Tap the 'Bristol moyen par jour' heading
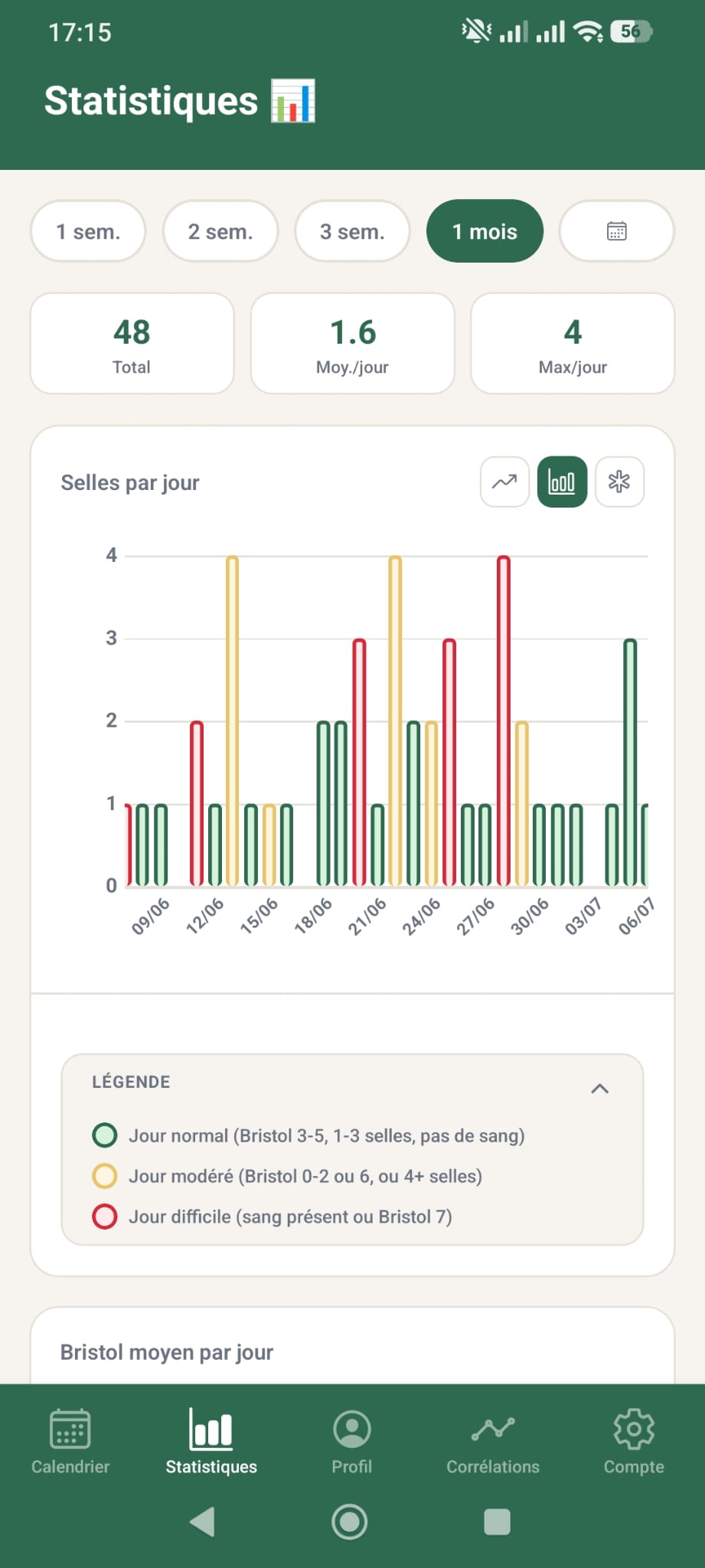This screenshot has height=1568, width=705. (167, 1352)
